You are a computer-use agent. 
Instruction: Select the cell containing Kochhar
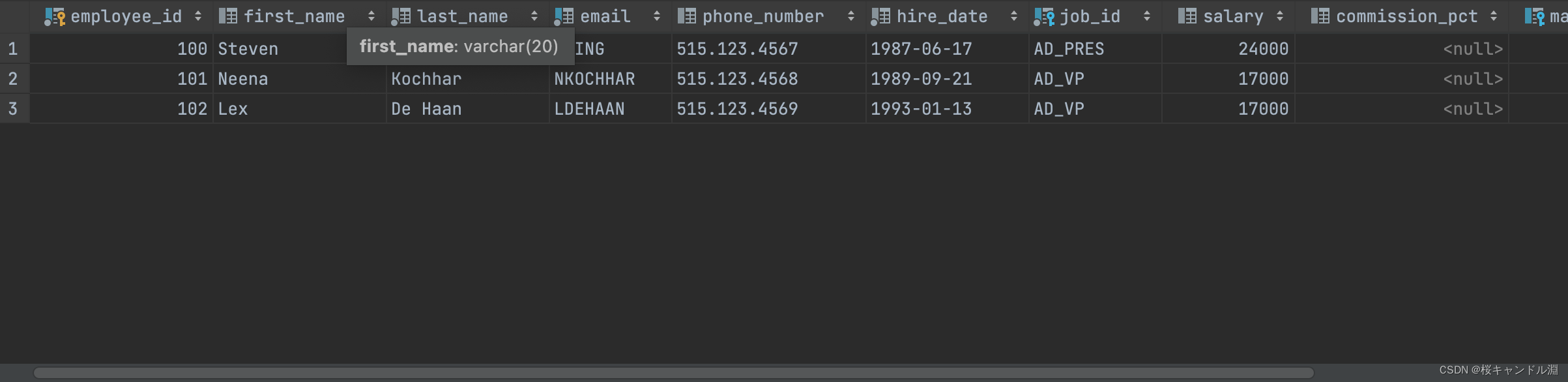pos(426,79)
